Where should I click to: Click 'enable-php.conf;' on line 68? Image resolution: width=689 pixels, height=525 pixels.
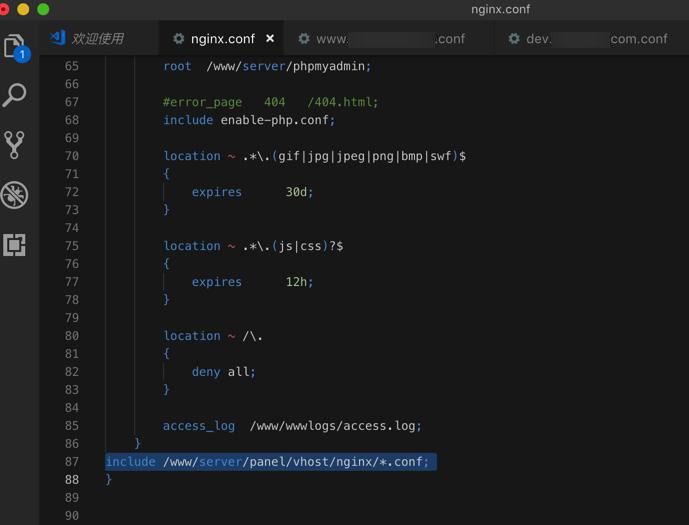[x=278, y=120]
